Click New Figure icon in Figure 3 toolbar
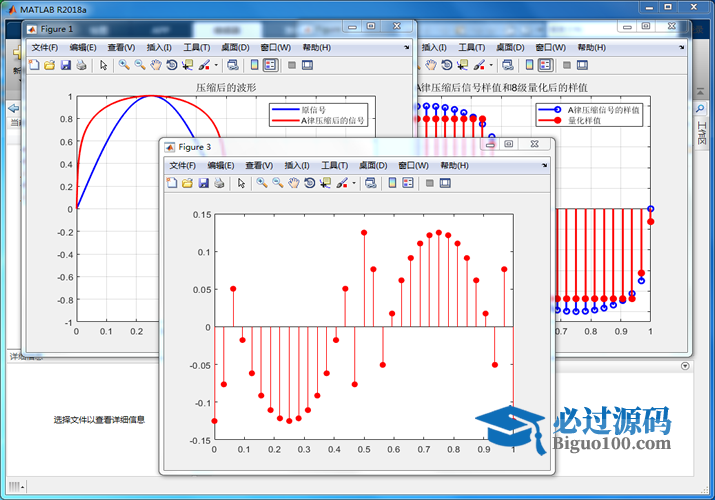The width and height of the screenshot is (715, 500). (172, 183)
